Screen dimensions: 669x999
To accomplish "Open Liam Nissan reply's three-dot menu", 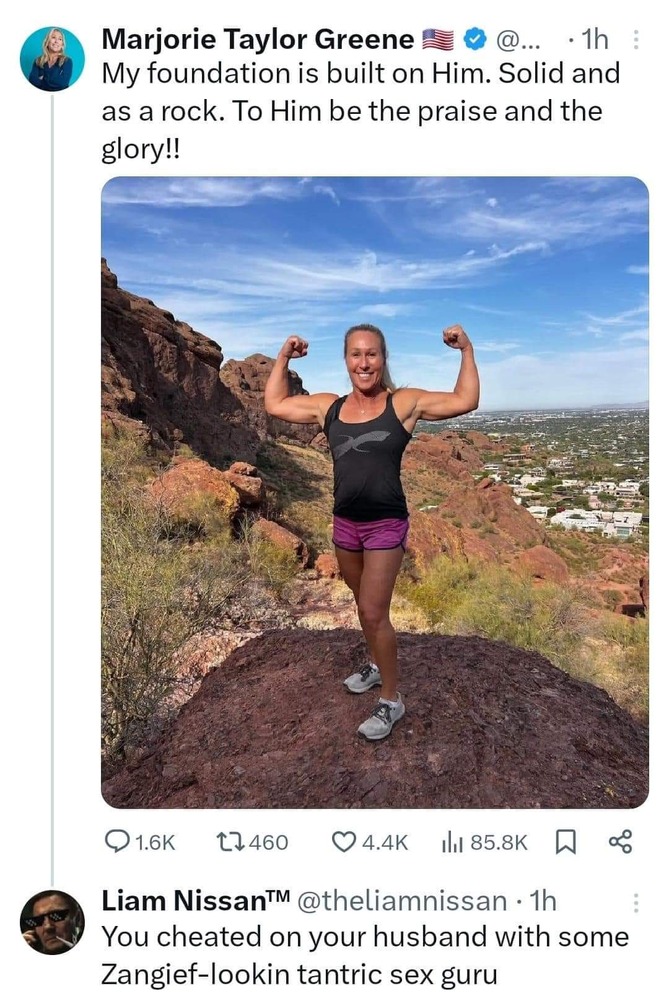I will [635, 903].
